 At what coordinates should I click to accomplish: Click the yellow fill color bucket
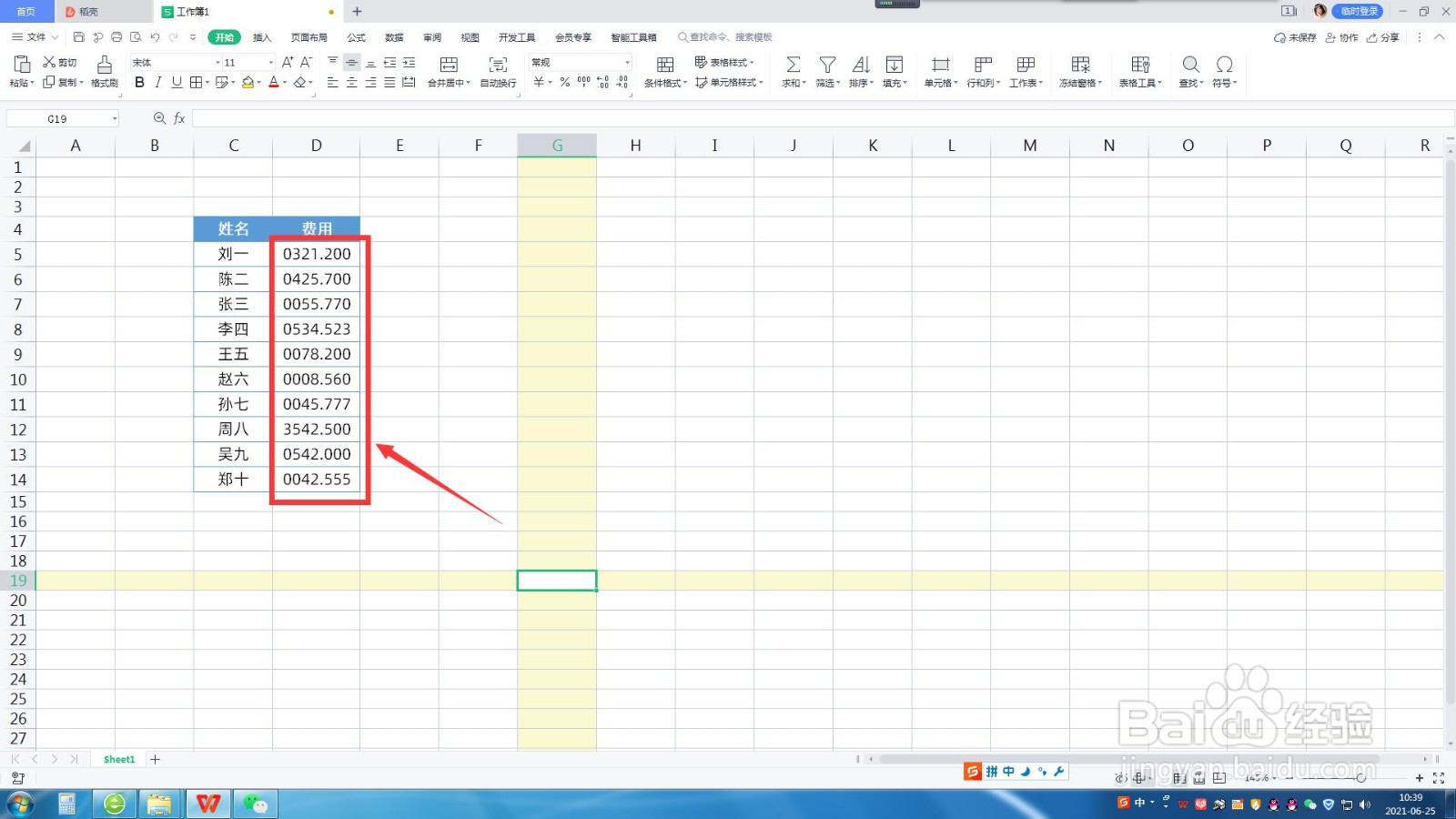(x=248, y=82)
